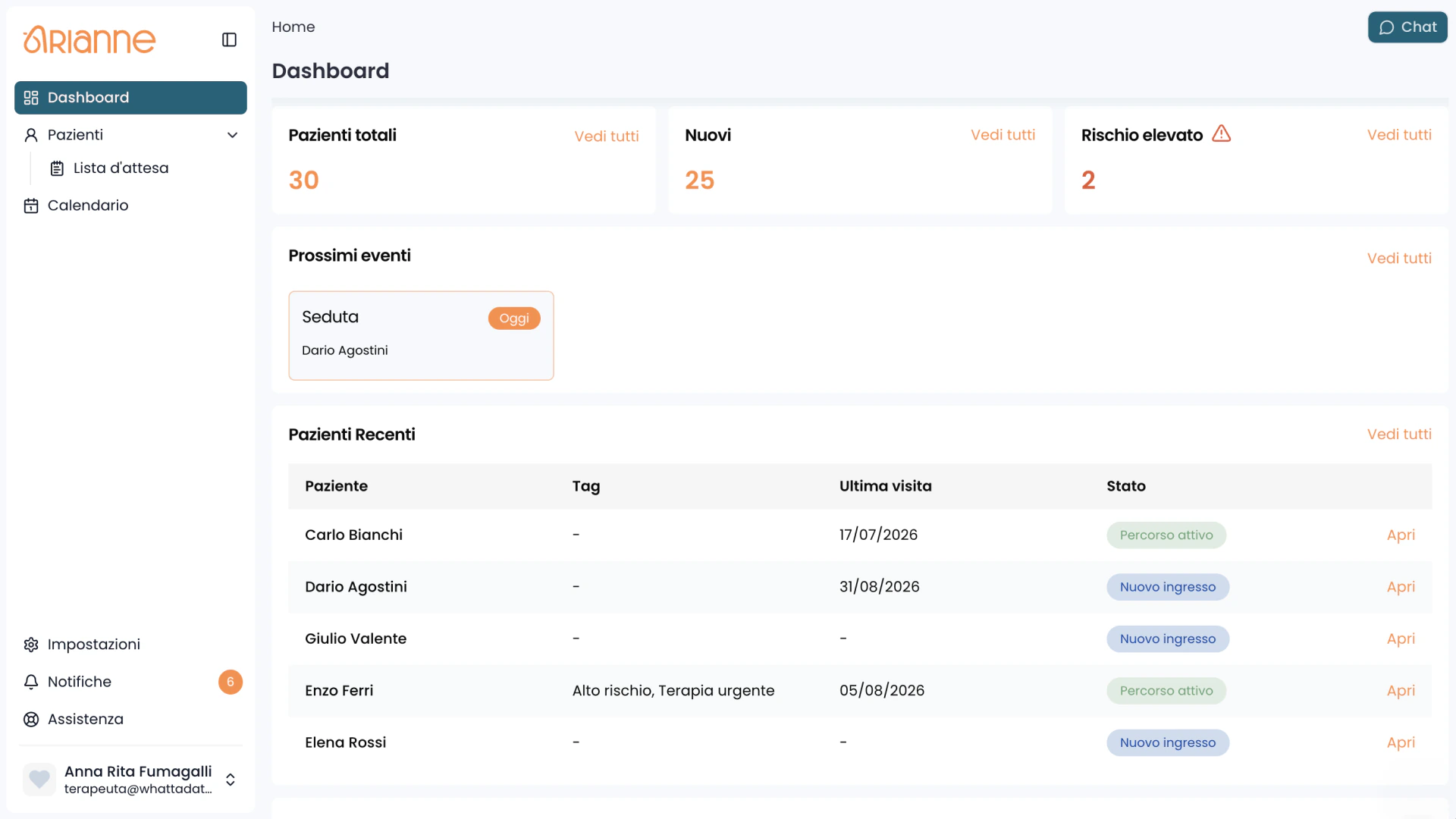Click Vedi tutti for Nuovi

pyautogui.click(x=1003, y=135)
